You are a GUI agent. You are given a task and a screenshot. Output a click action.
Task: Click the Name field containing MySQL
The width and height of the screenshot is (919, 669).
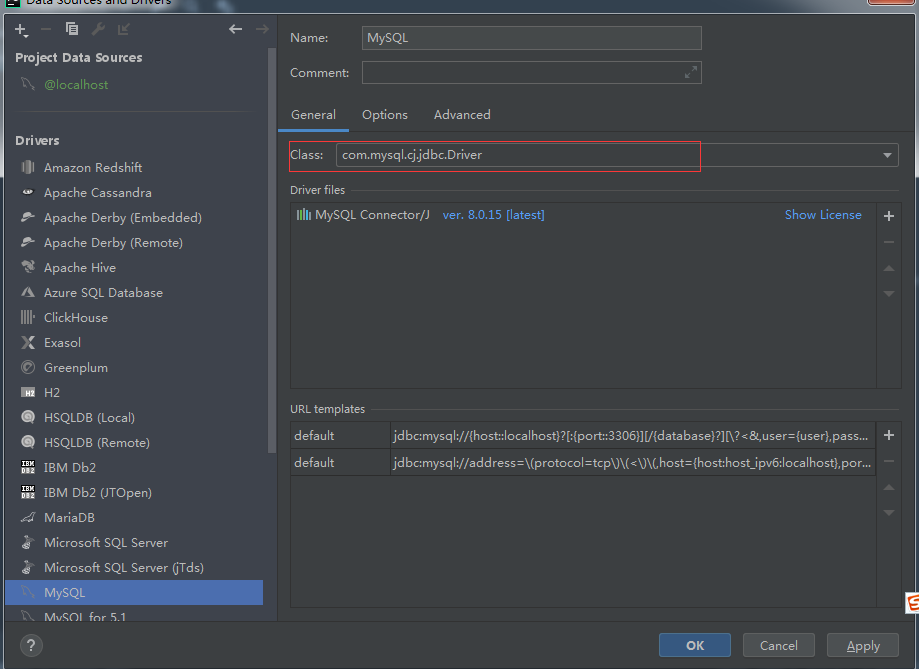pos(532,38)
